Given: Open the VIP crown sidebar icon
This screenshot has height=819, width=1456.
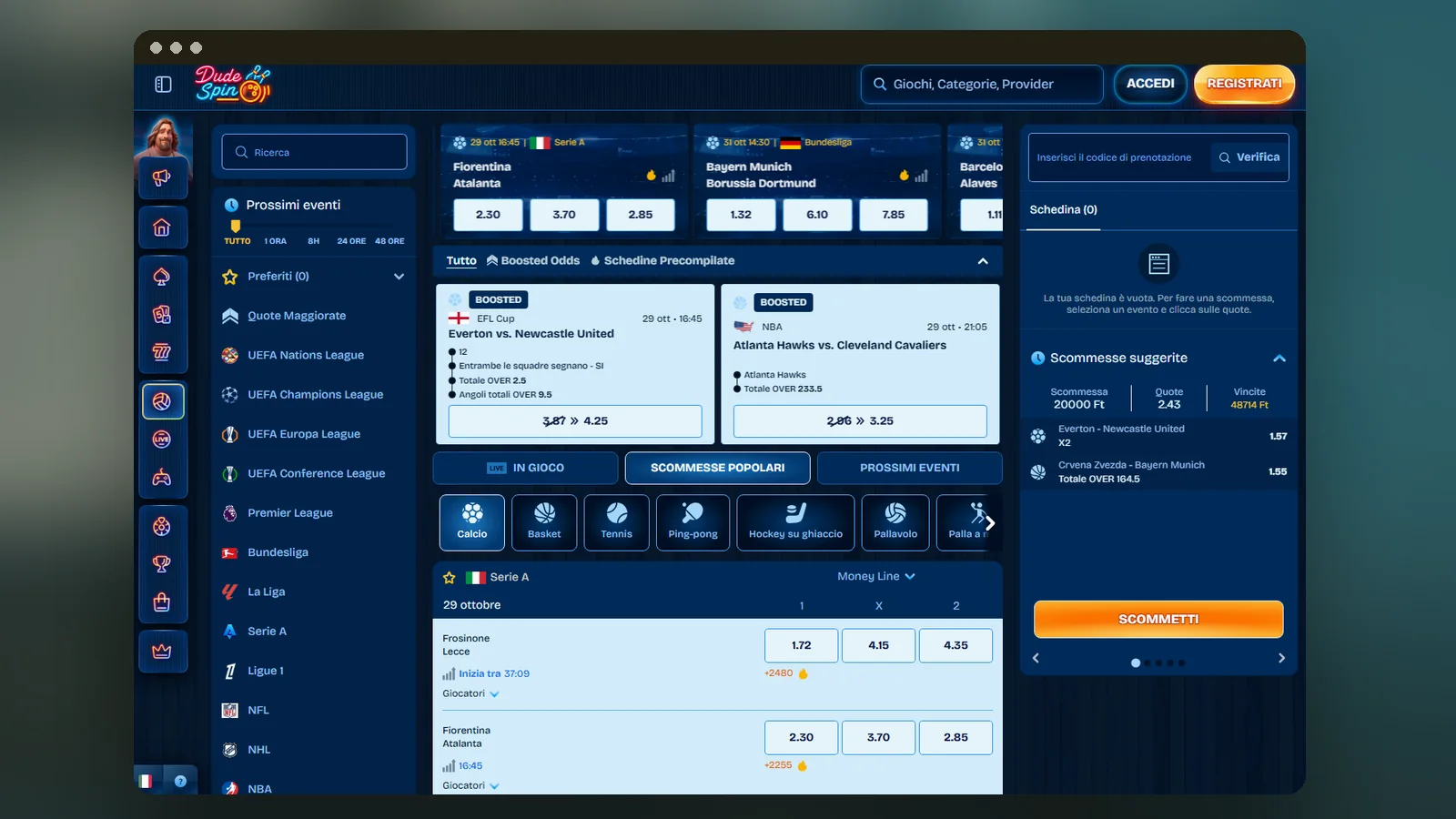Looking at the screenshot, I should (x=162, y=652).
